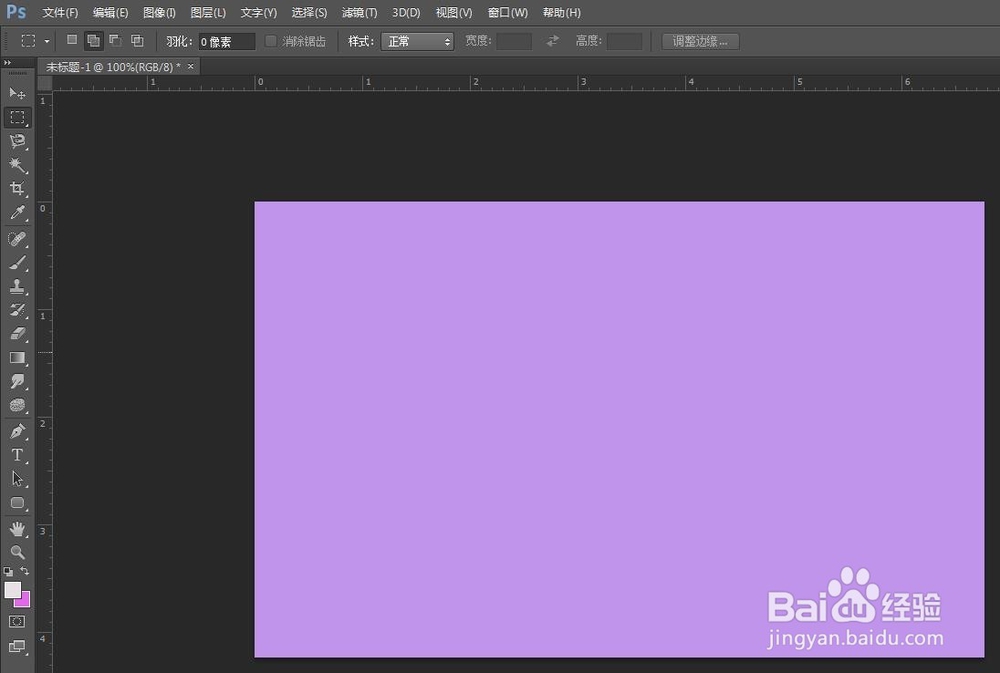Select the Move tool

click(17, 93)
